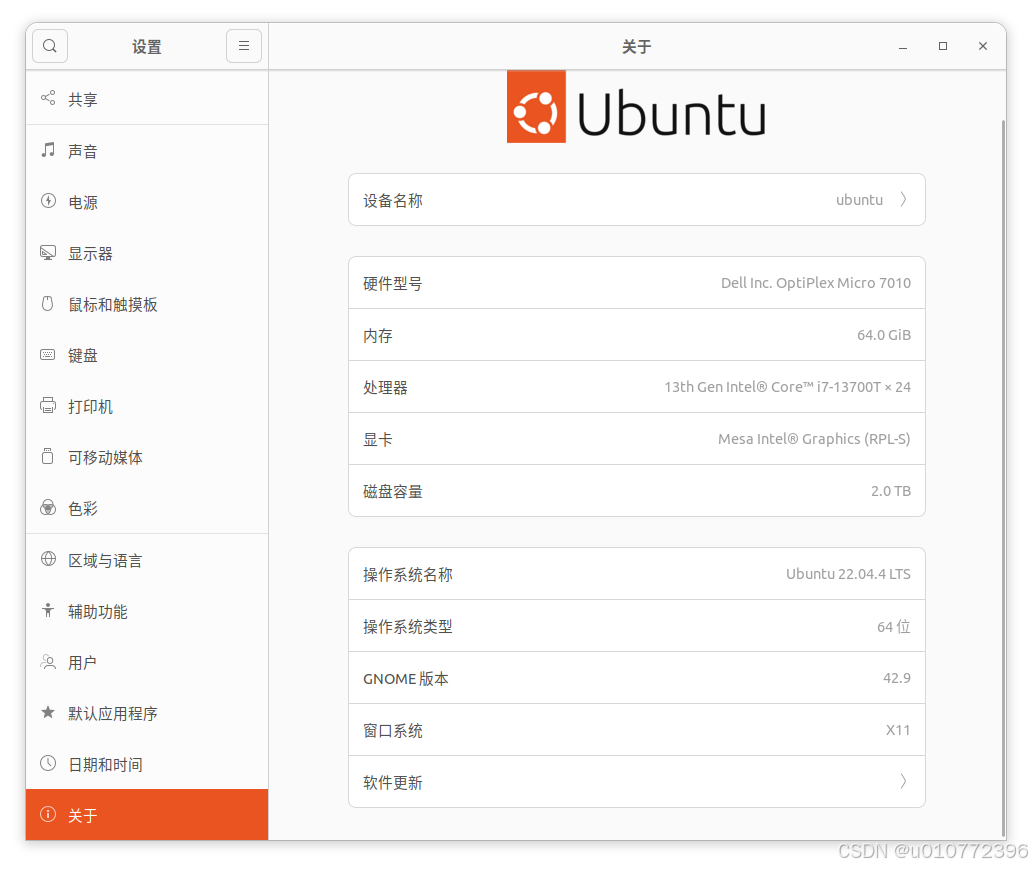Image resolution: width=1032 pixels, height=869 pixels.
Task: Click the Sharing sidebar icon
Action: pos(48,98)
